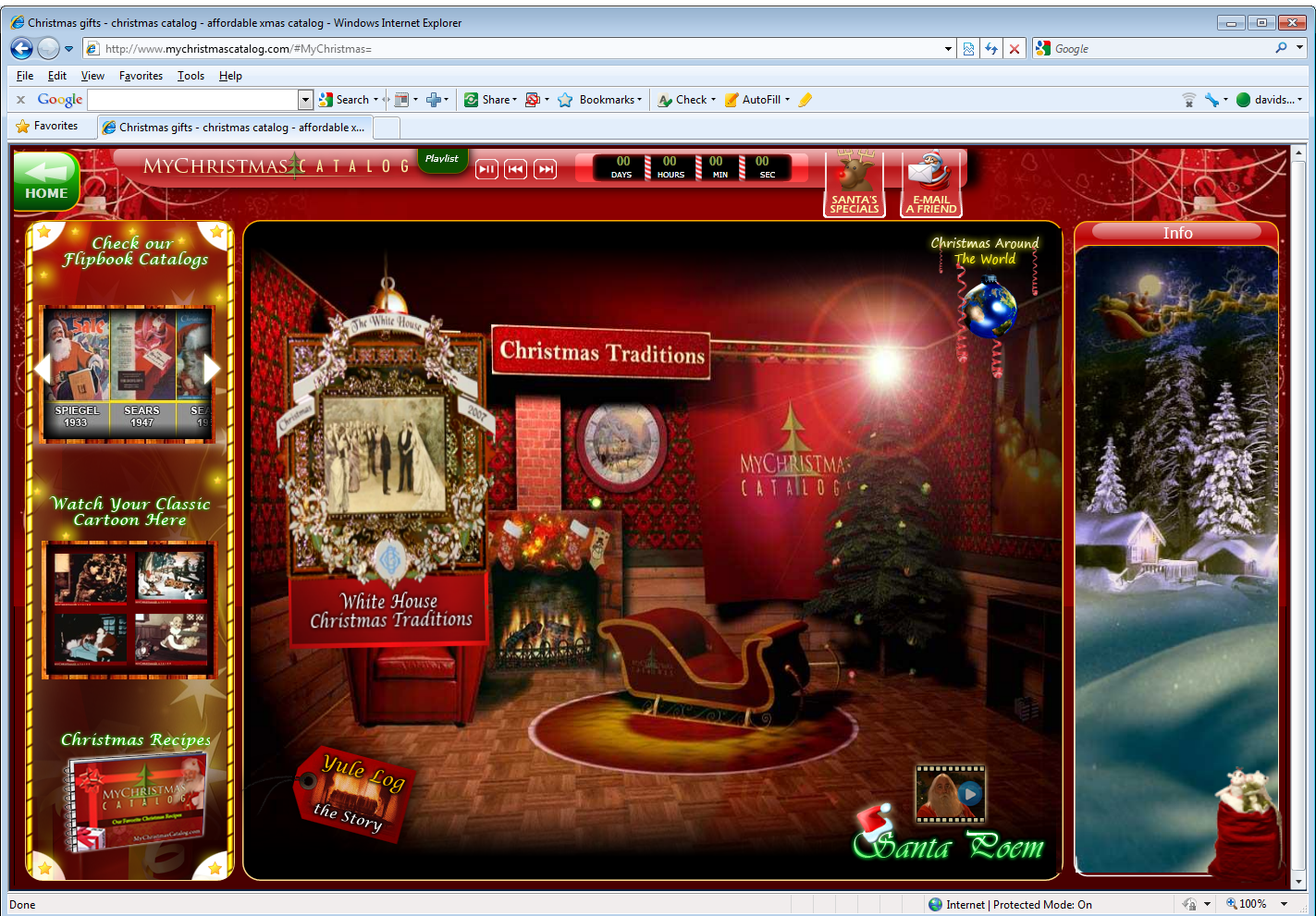Skip to the previous playlist track

click(x=516, y=169)
